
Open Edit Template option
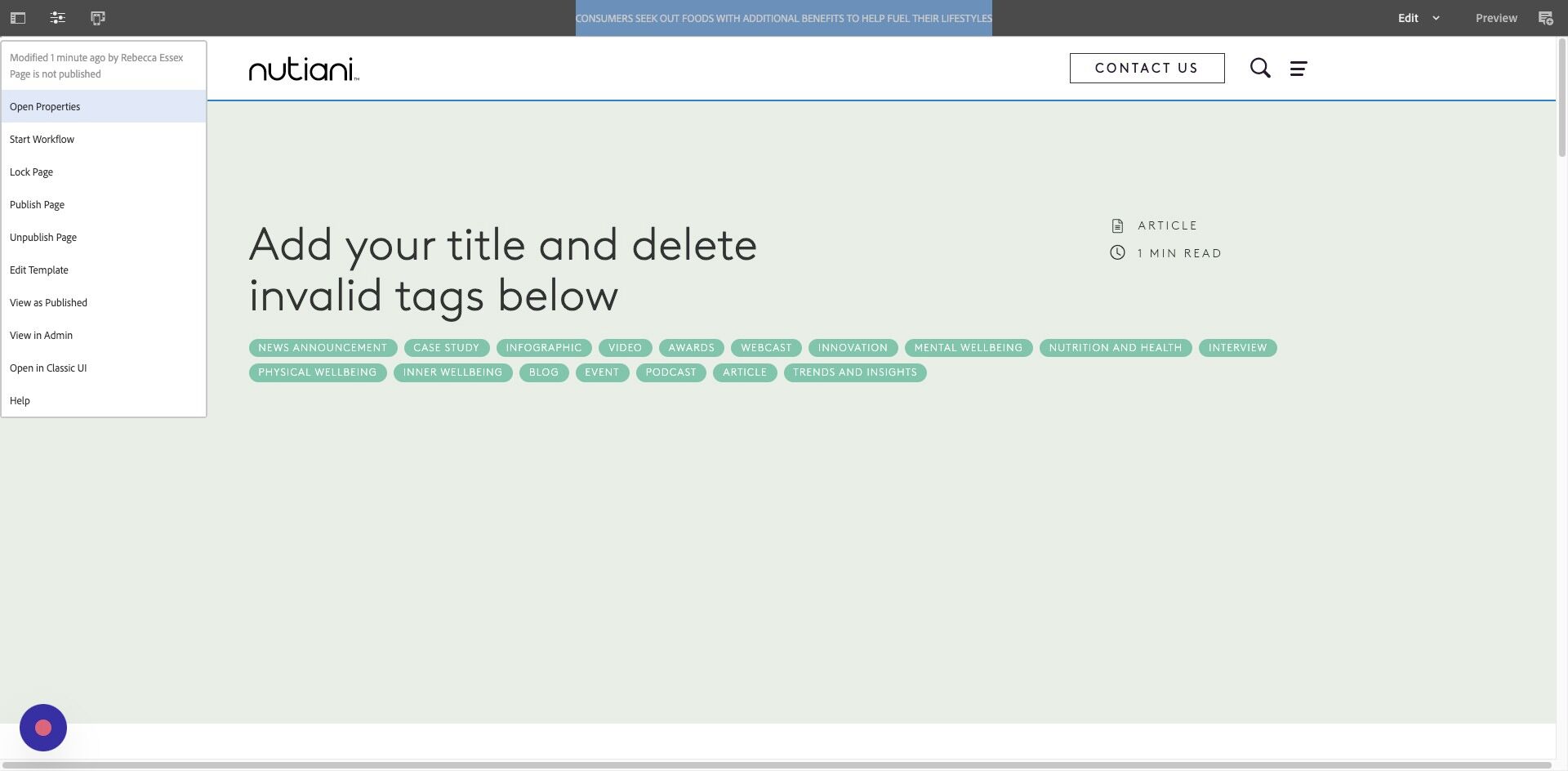(104, 270)
